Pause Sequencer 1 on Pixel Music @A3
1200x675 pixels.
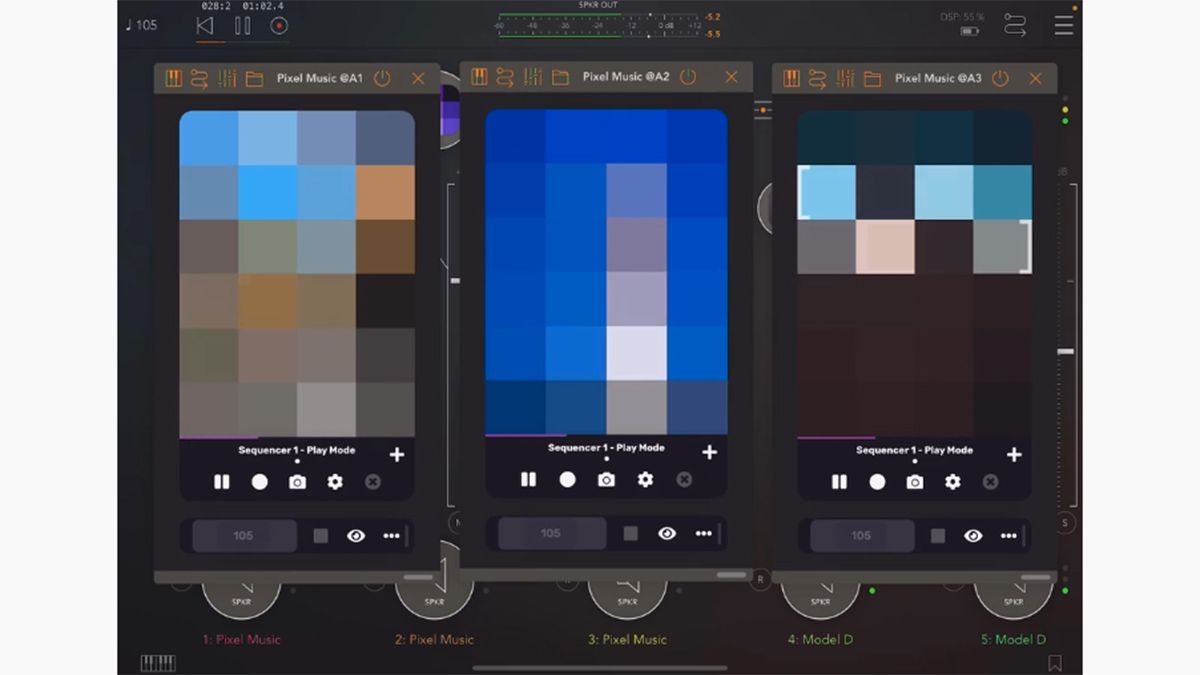pos(838,481)
